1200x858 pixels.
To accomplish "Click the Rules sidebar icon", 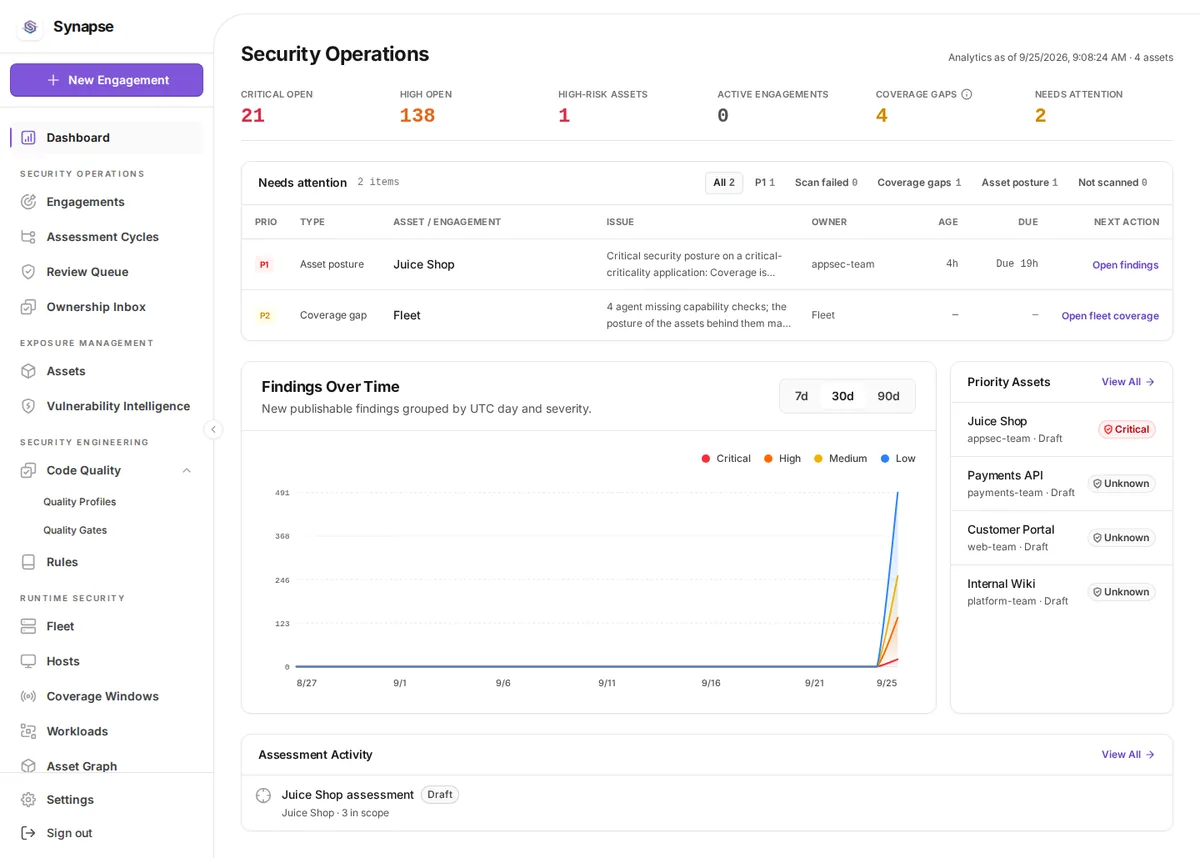I will tap(28, 562).
